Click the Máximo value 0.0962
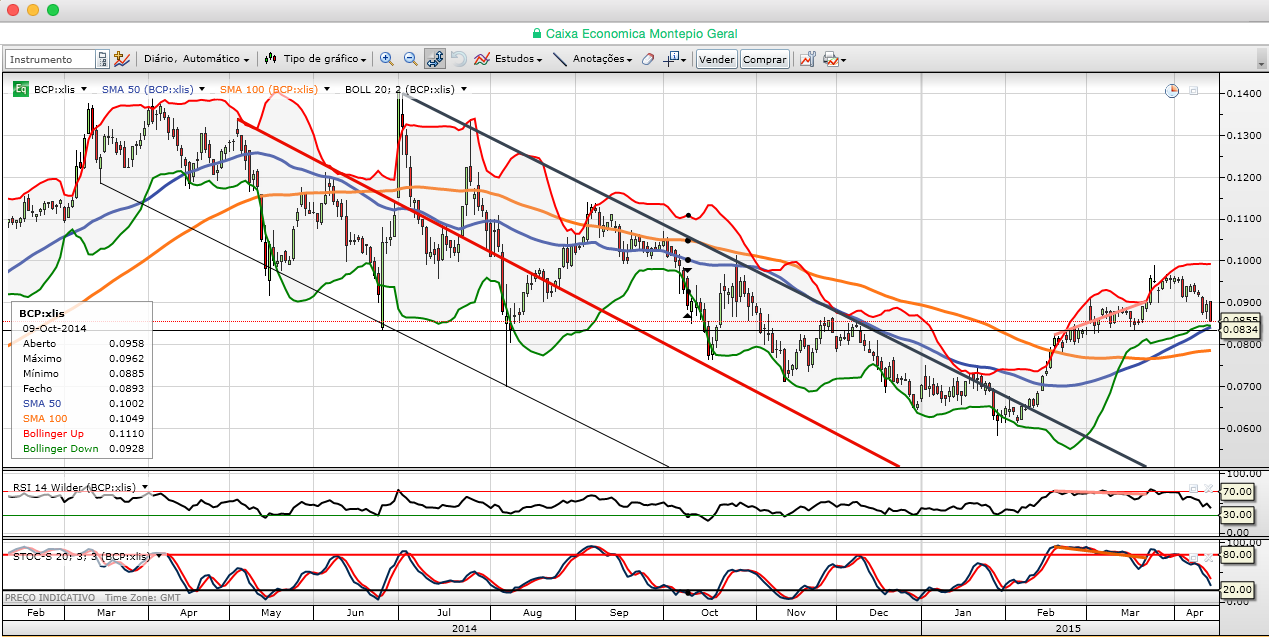This screenshot has height=637, width=1269. point(127,358)
